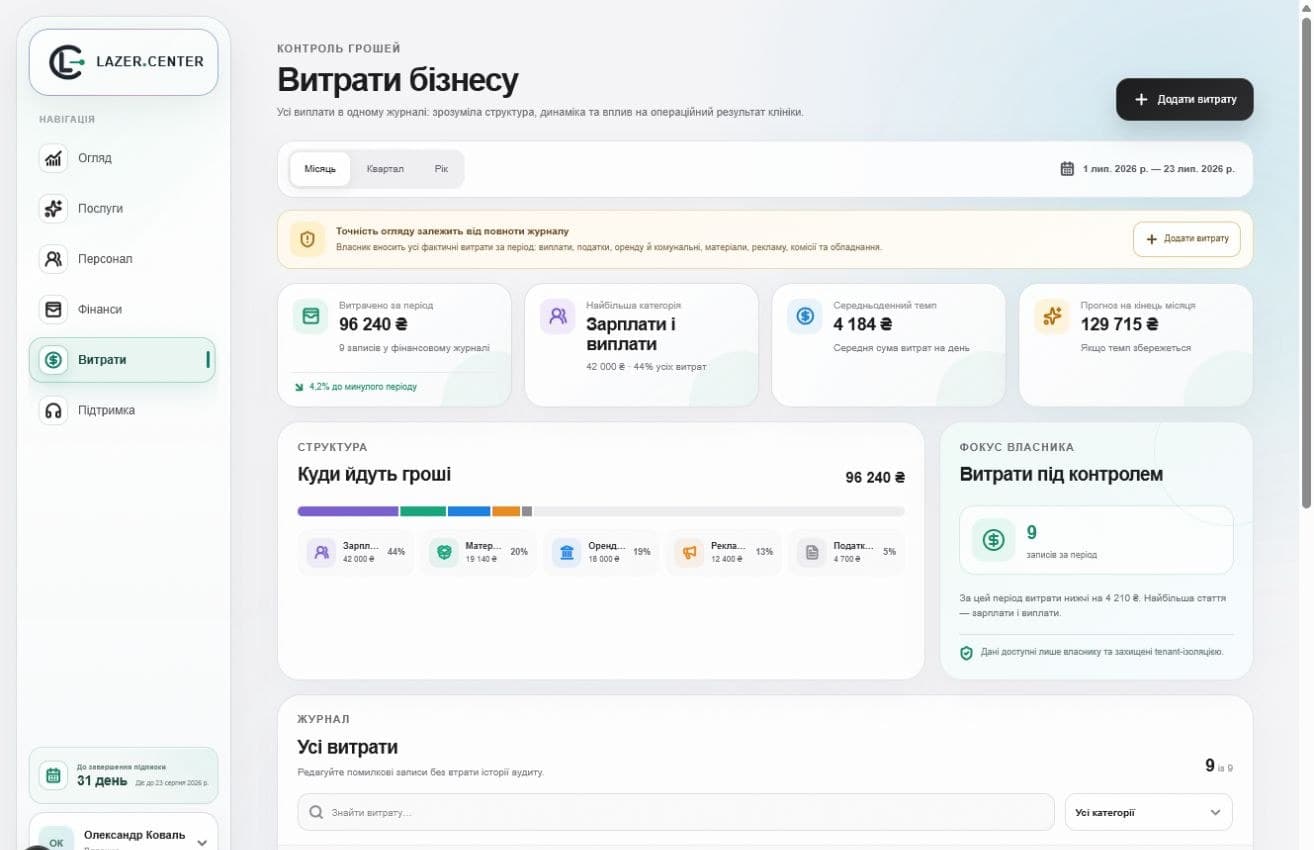Click the dark Додати витрату button
This screenshot has width=1314, height=850.
point(1184,99)
